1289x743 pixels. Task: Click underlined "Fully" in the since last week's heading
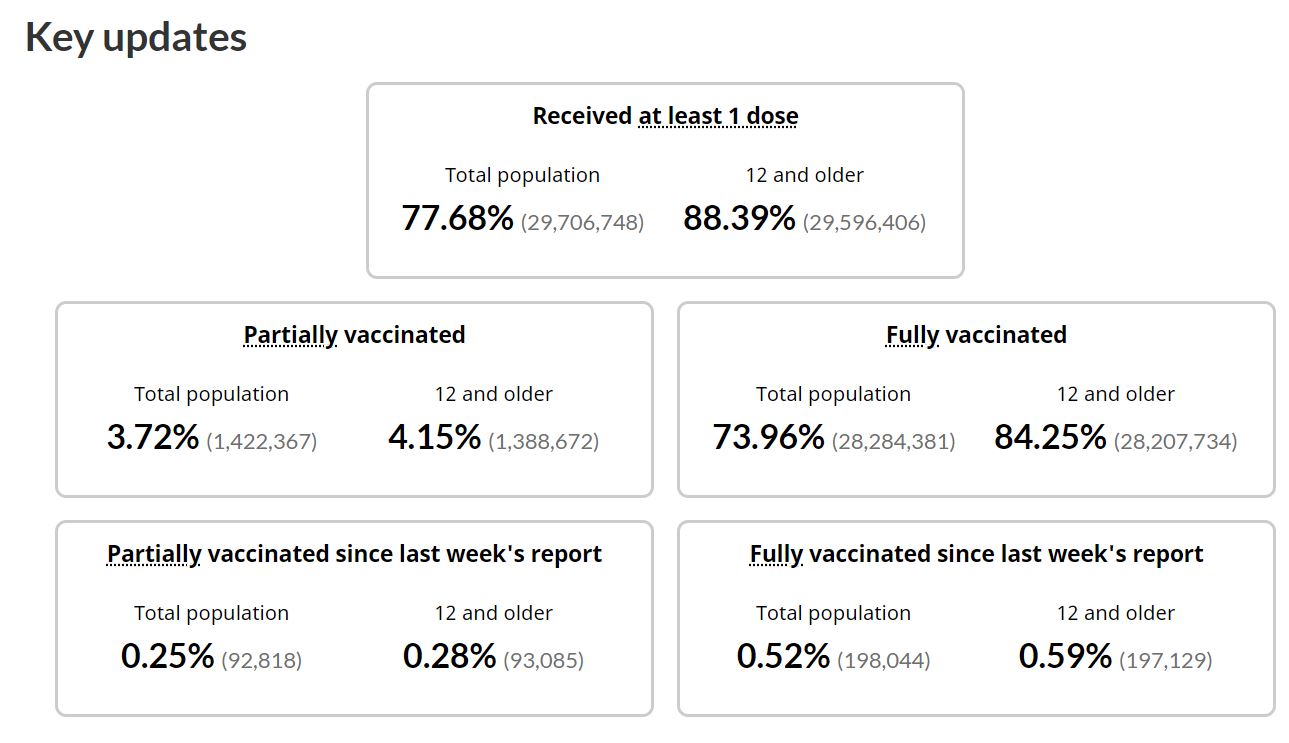click(776, 554)
